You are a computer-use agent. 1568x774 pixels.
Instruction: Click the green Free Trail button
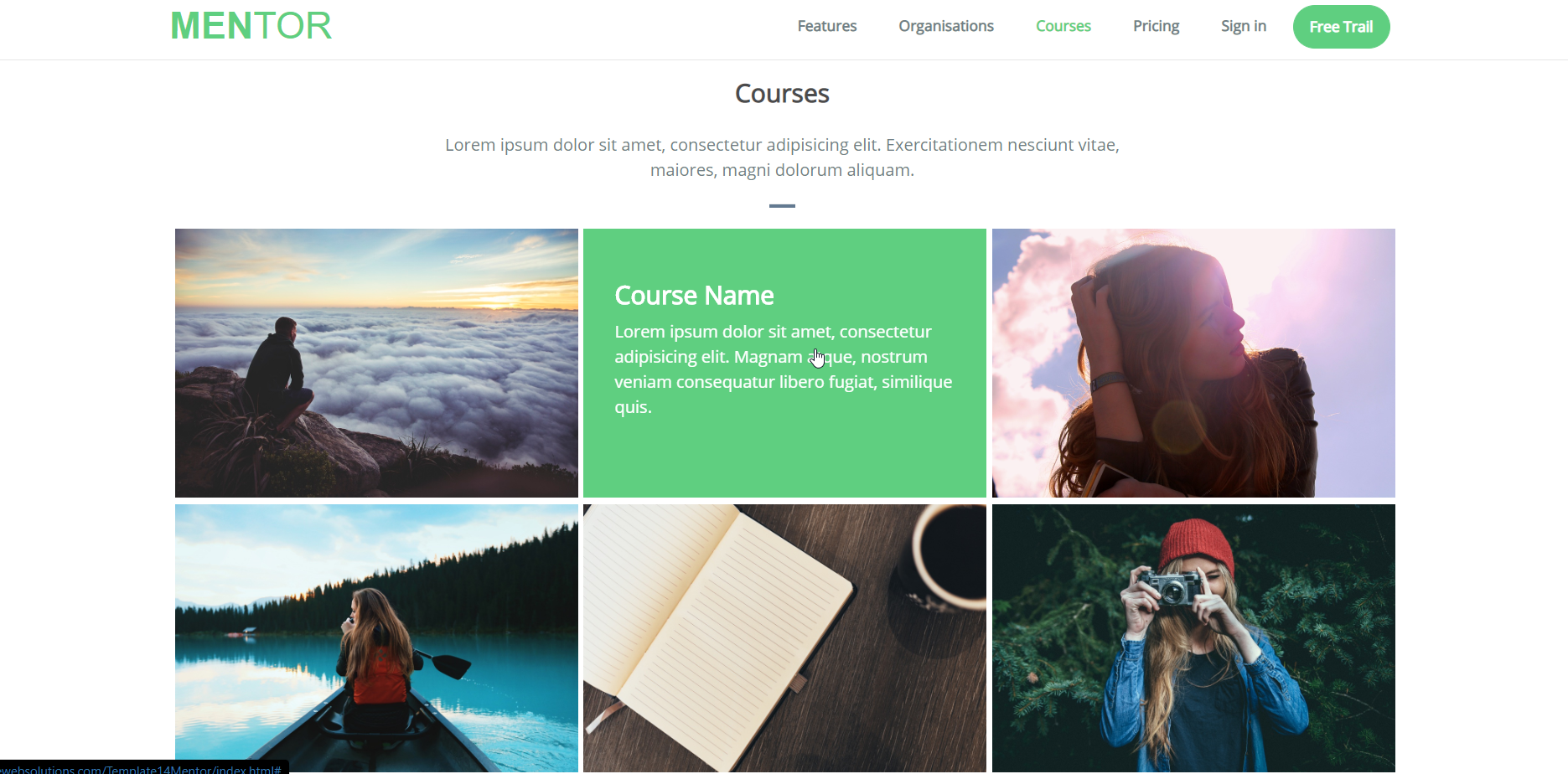click(x=1341, y=27)
